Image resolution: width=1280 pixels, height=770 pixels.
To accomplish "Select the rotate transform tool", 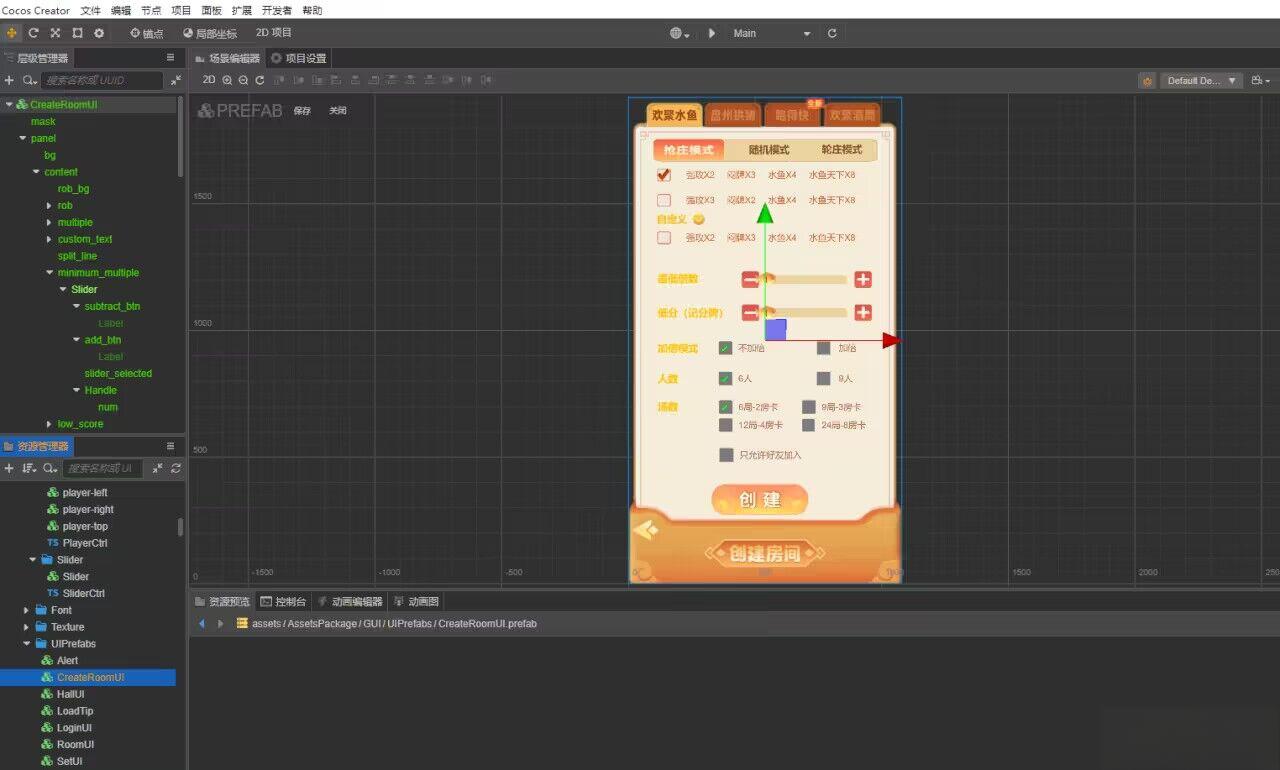I will coord(33,33).
